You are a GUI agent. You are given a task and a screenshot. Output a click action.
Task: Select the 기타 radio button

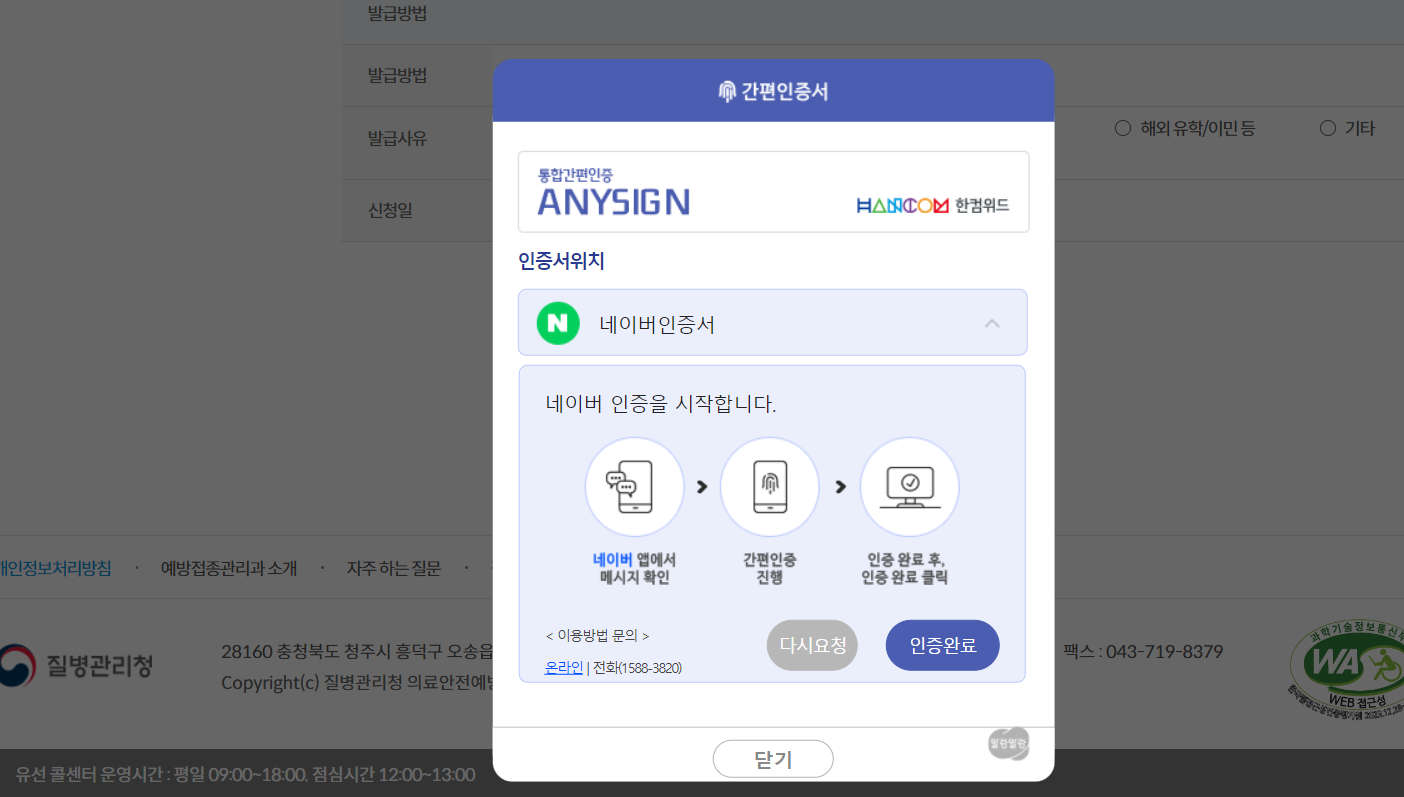coord(1328,128)
